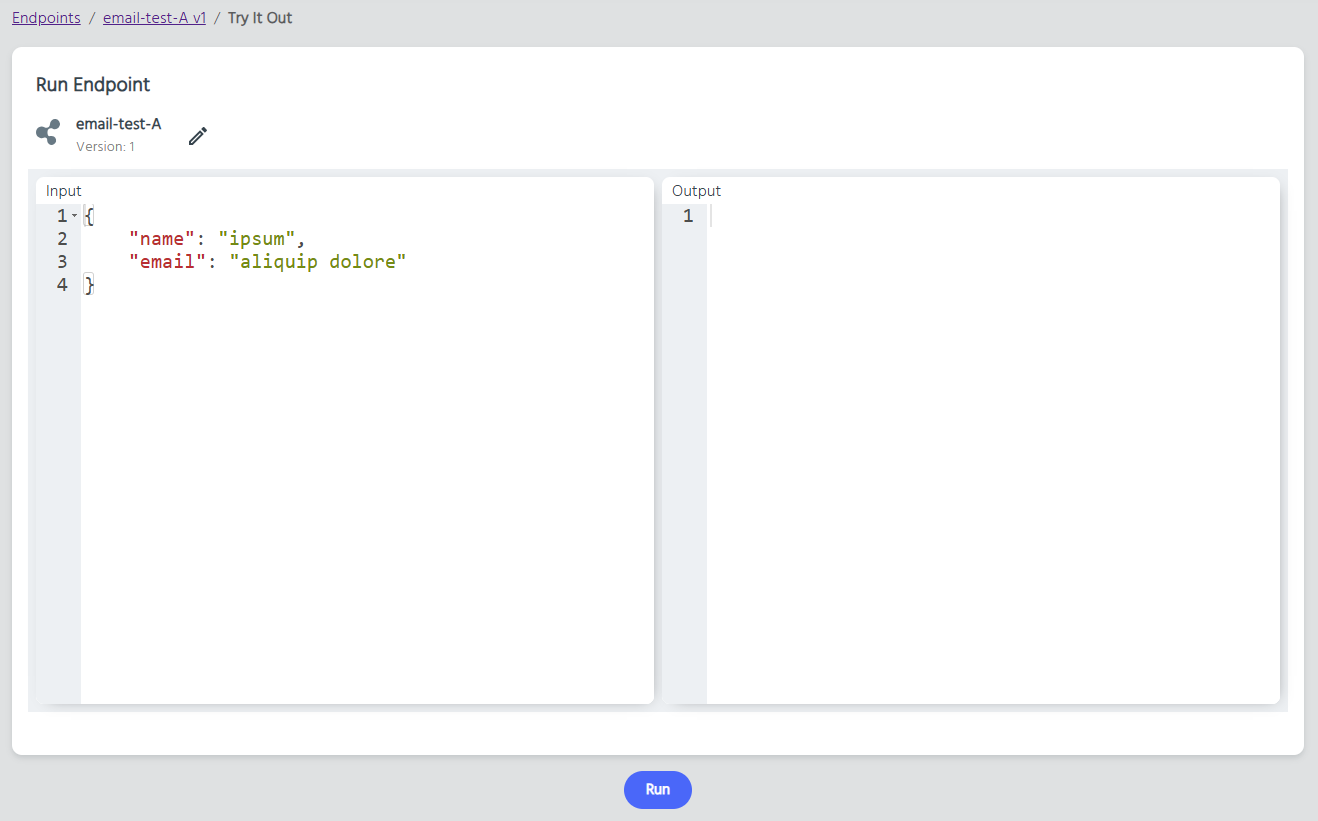Screen dimensions: 1318x821
Task: Click the Version: 1 label
Action: [x=105, y=147]
